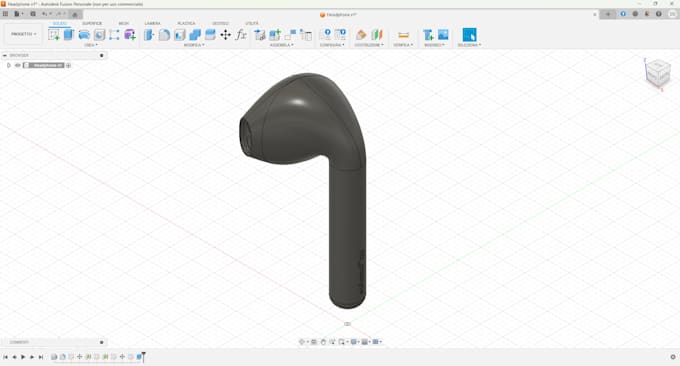The height and width of the screenshot is (366, 680).
Task: Switch to the Lamiera tab
Action: pyautogui.click(x=152, y=23)
